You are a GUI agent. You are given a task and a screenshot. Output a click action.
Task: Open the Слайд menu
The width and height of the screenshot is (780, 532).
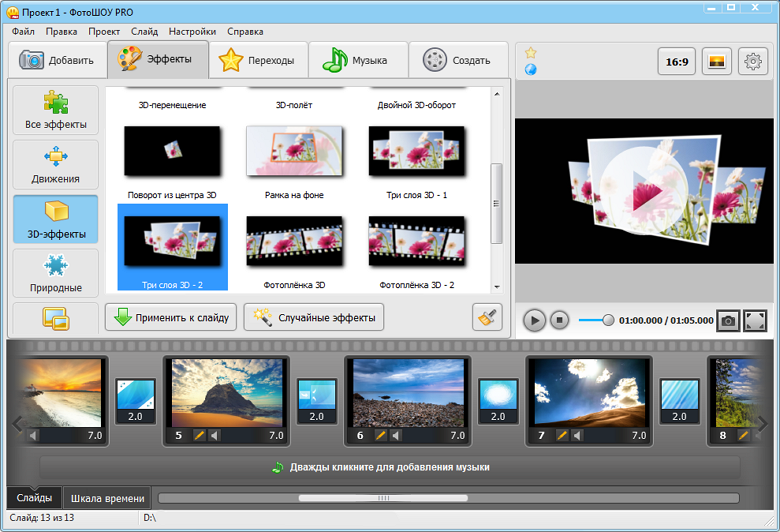point(144,32)
